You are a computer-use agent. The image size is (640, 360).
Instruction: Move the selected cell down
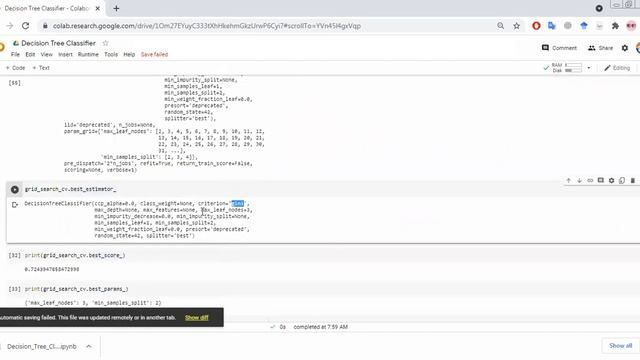tap(579, 180)
